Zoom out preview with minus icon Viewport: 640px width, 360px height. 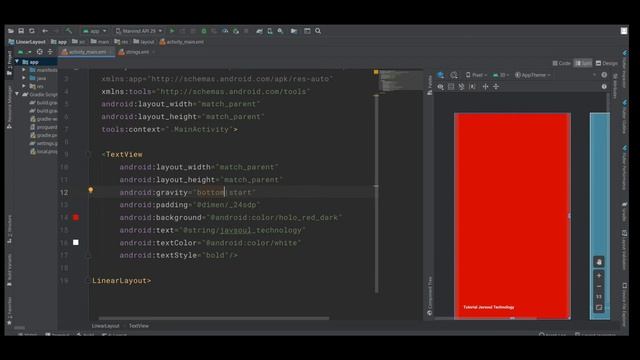[599, 286]
